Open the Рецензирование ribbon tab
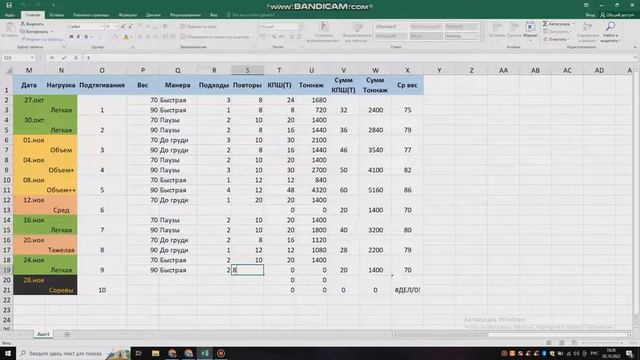Image resolution: width=640 pixels, height=360 pixels. tap(185, 15)
